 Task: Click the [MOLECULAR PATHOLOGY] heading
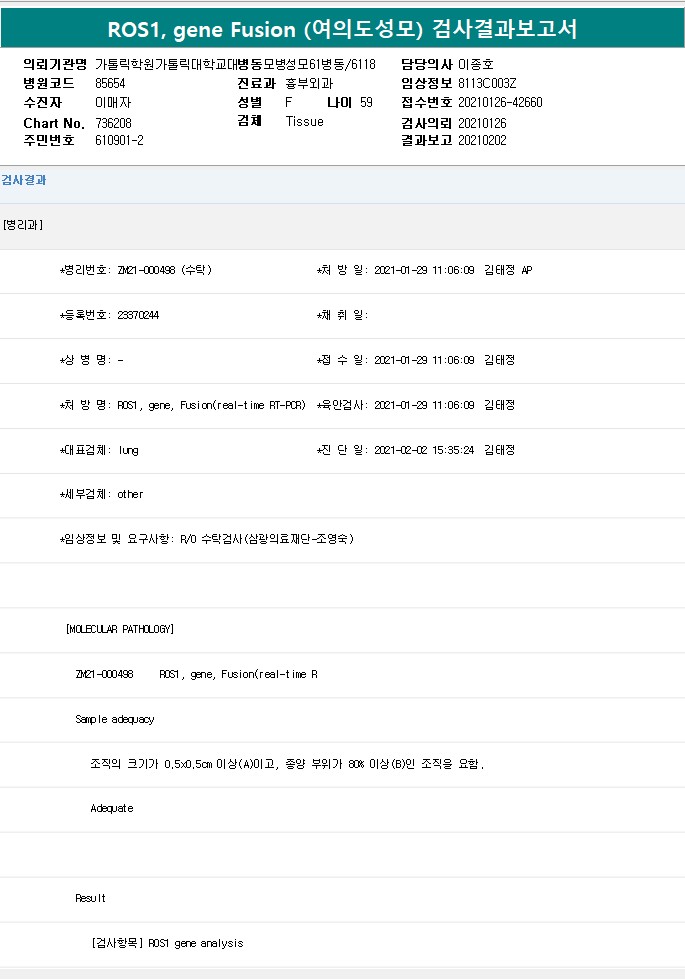[x=120, y=629]
